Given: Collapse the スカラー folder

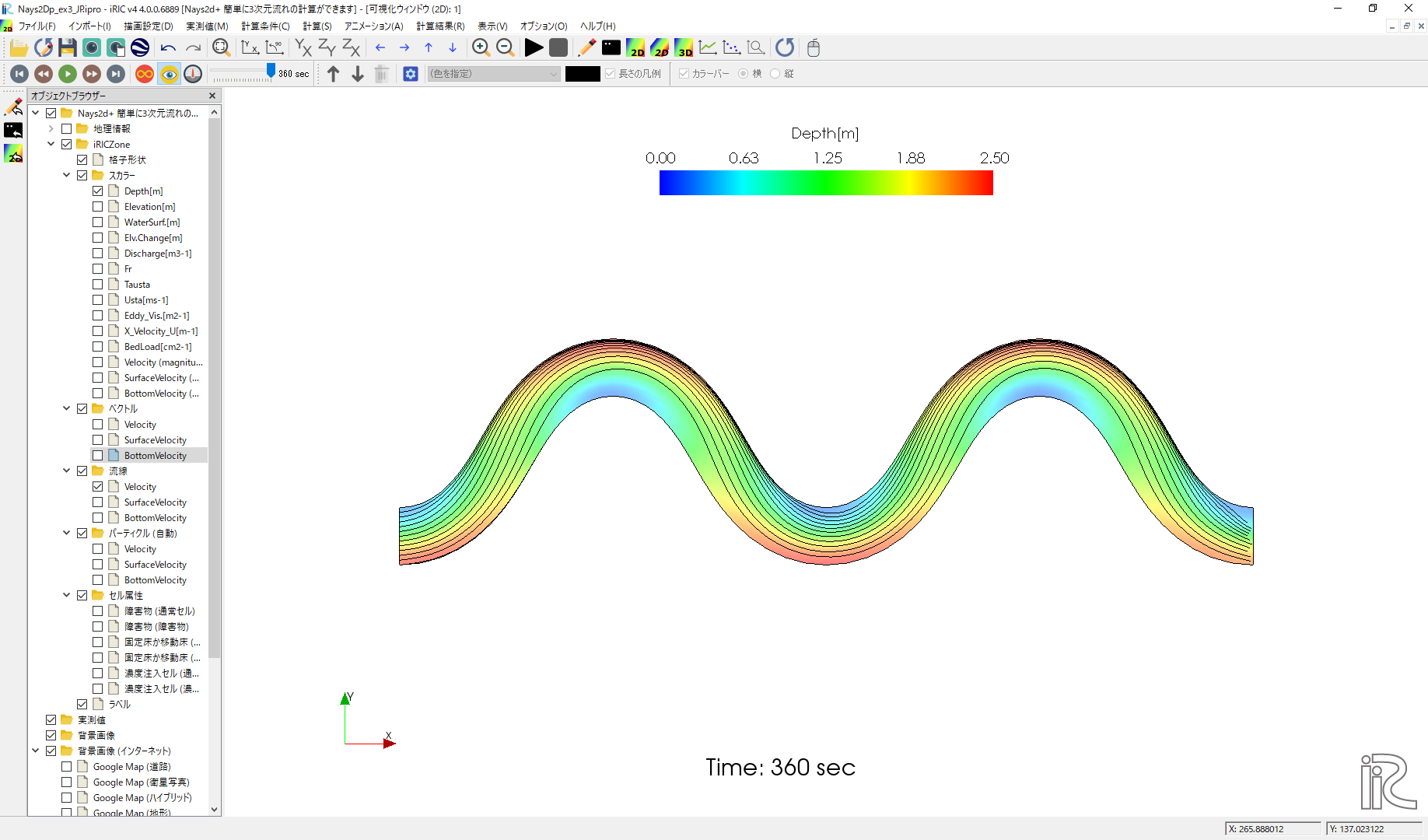Looking at the screenshot, I should pos(67,176).
